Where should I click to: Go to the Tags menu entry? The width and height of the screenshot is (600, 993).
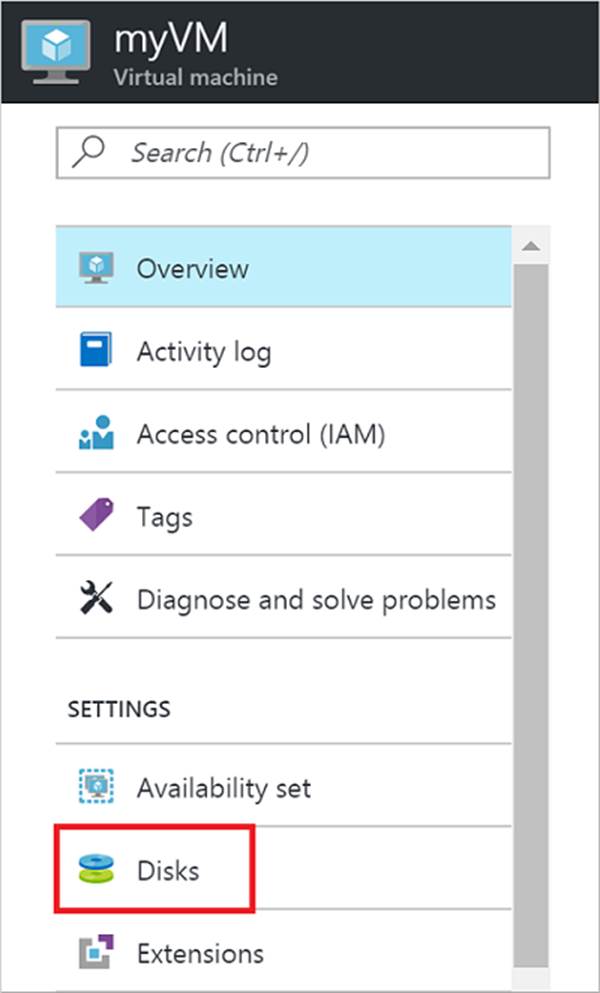tap(164, 517)
